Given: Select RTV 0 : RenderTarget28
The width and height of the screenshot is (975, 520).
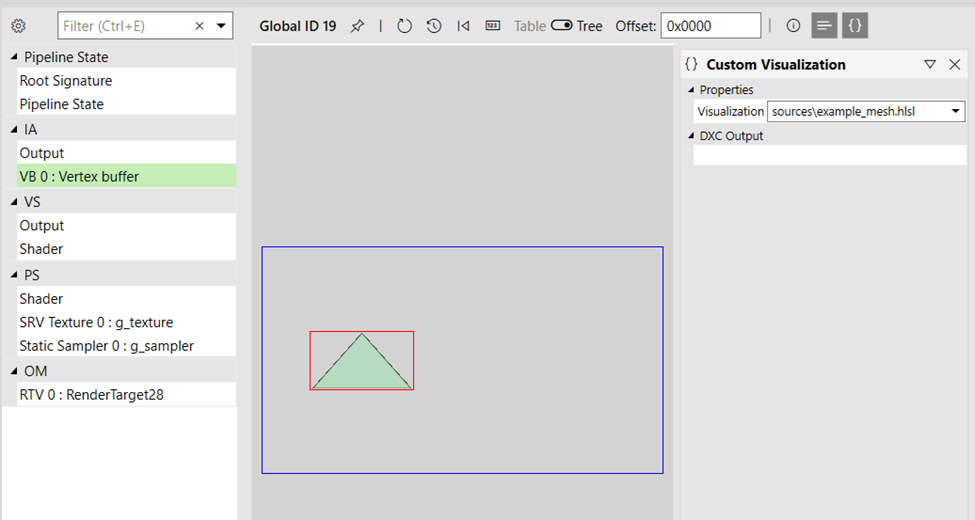Looking at the screenshot, I should tap(127, 394).
